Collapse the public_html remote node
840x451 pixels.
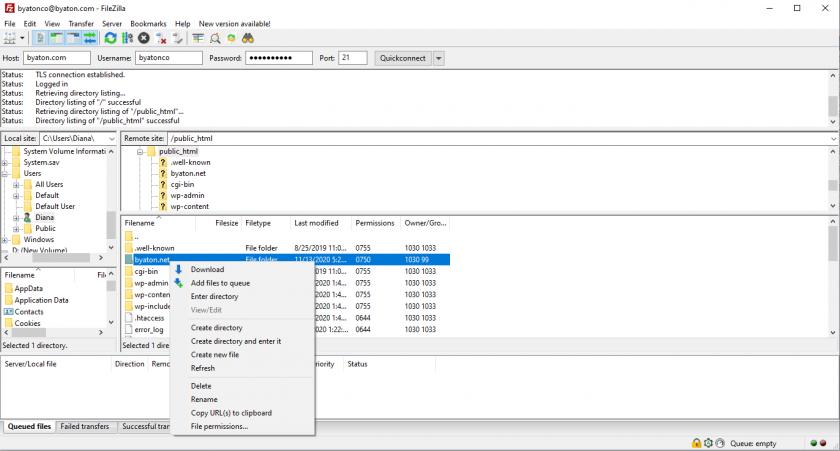tap(140, 152)
